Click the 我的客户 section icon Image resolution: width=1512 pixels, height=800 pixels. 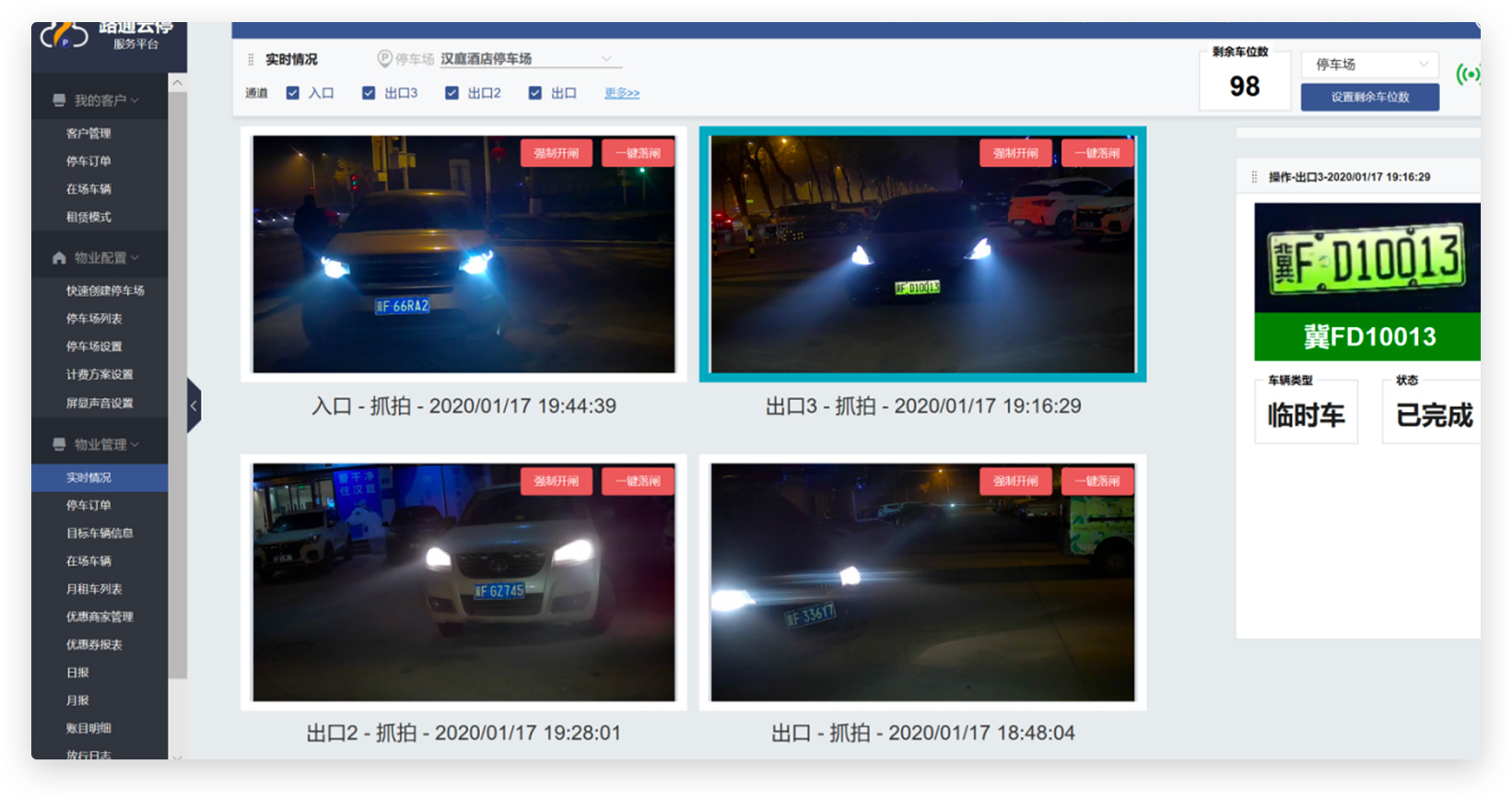59,100
